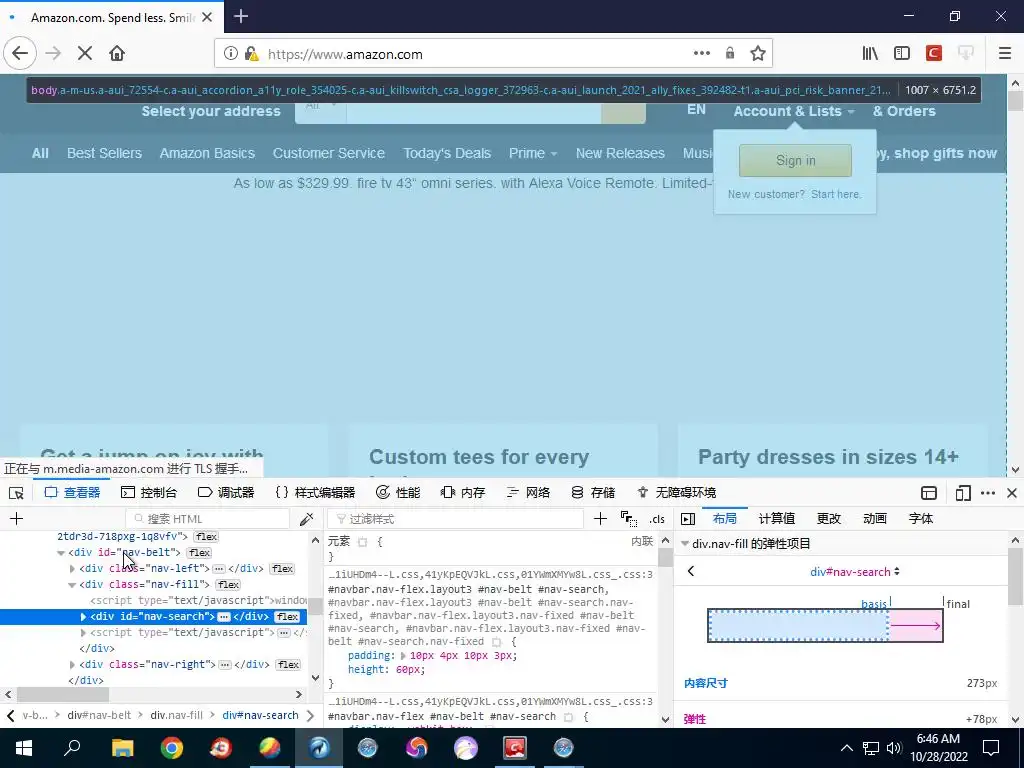Viewport: 1024px width, 768px height.
Task: Click the Sign in button
Action: click(795, 161)
